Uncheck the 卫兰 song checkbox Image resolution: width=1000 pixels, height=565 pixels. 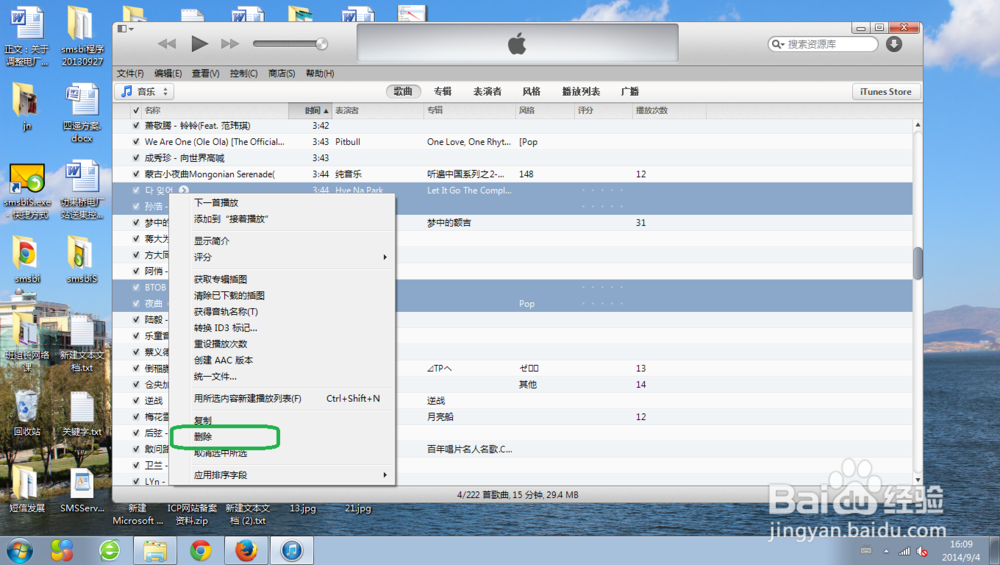(136, 465)
